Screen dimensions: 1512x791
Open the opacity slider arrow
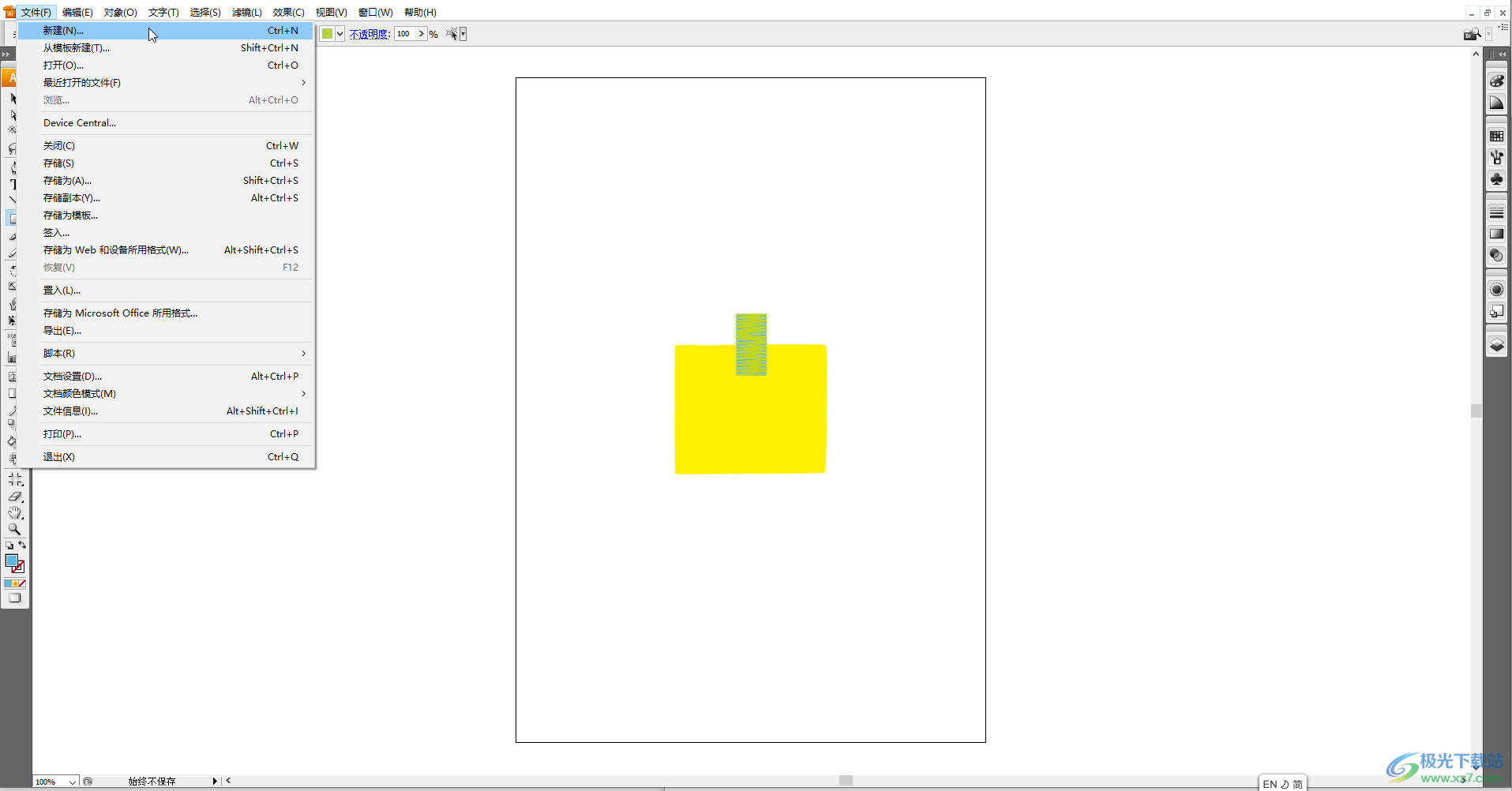tap(422, 34)
